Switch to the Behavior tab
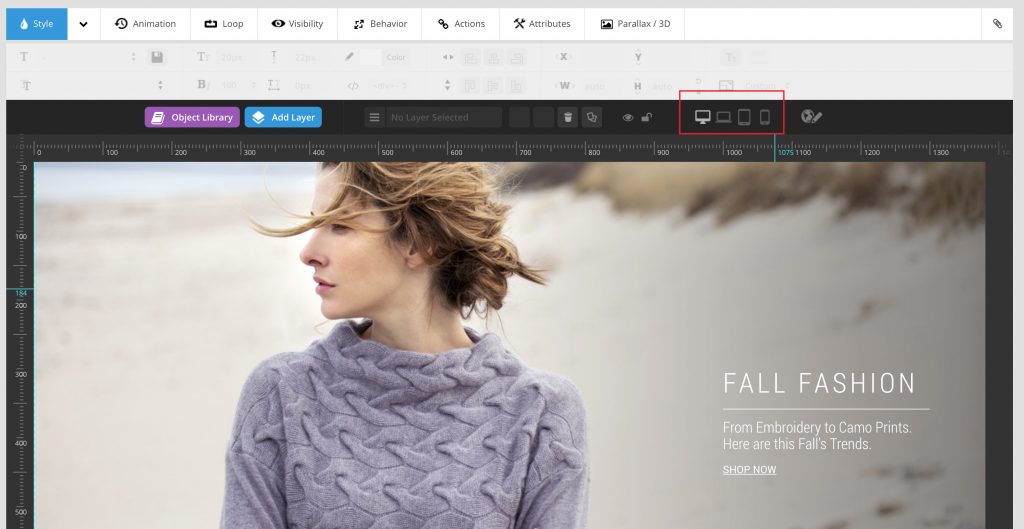 click(379, 24)
